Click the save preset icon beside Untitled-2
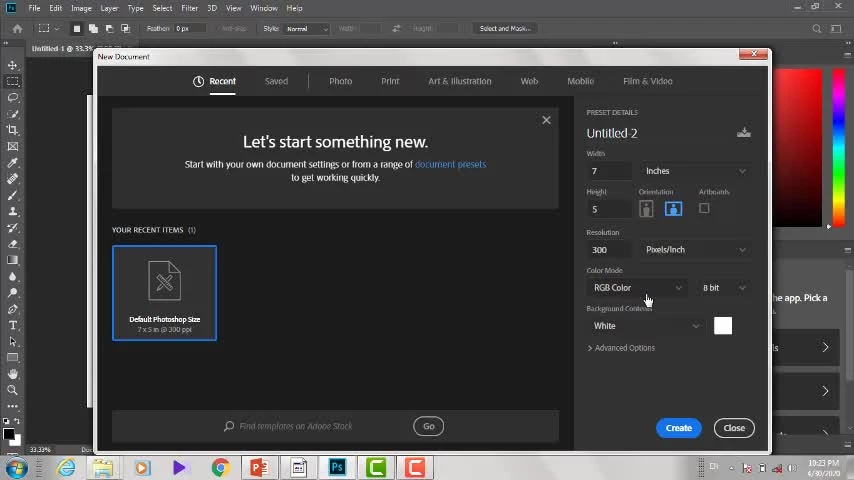Image resolution: width=854 pixels, height=480 pixels. pyautogui.click(x=743, y=133)
